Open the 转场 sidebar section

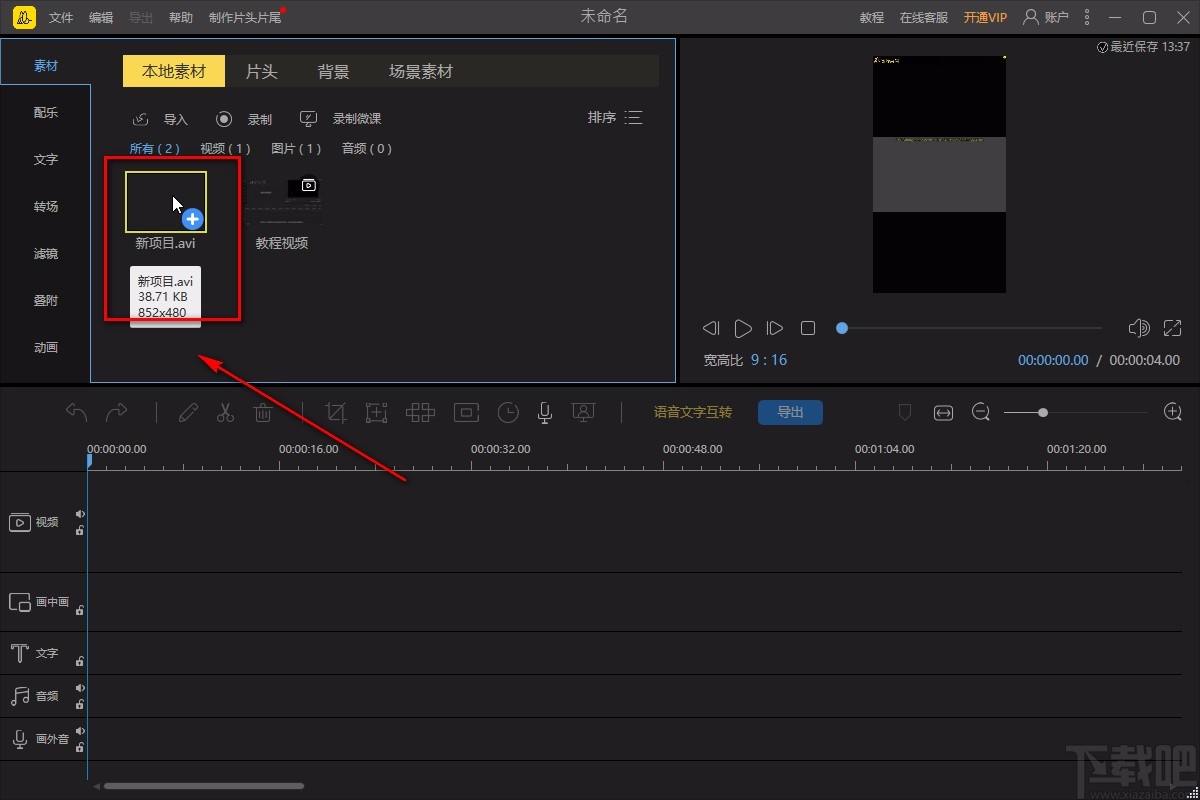tap(45, 207)
